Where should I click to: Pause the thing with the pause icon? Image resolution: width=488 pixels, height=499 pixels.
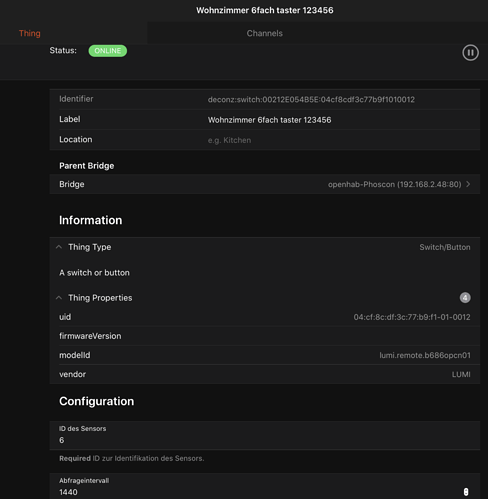[470, 53]
